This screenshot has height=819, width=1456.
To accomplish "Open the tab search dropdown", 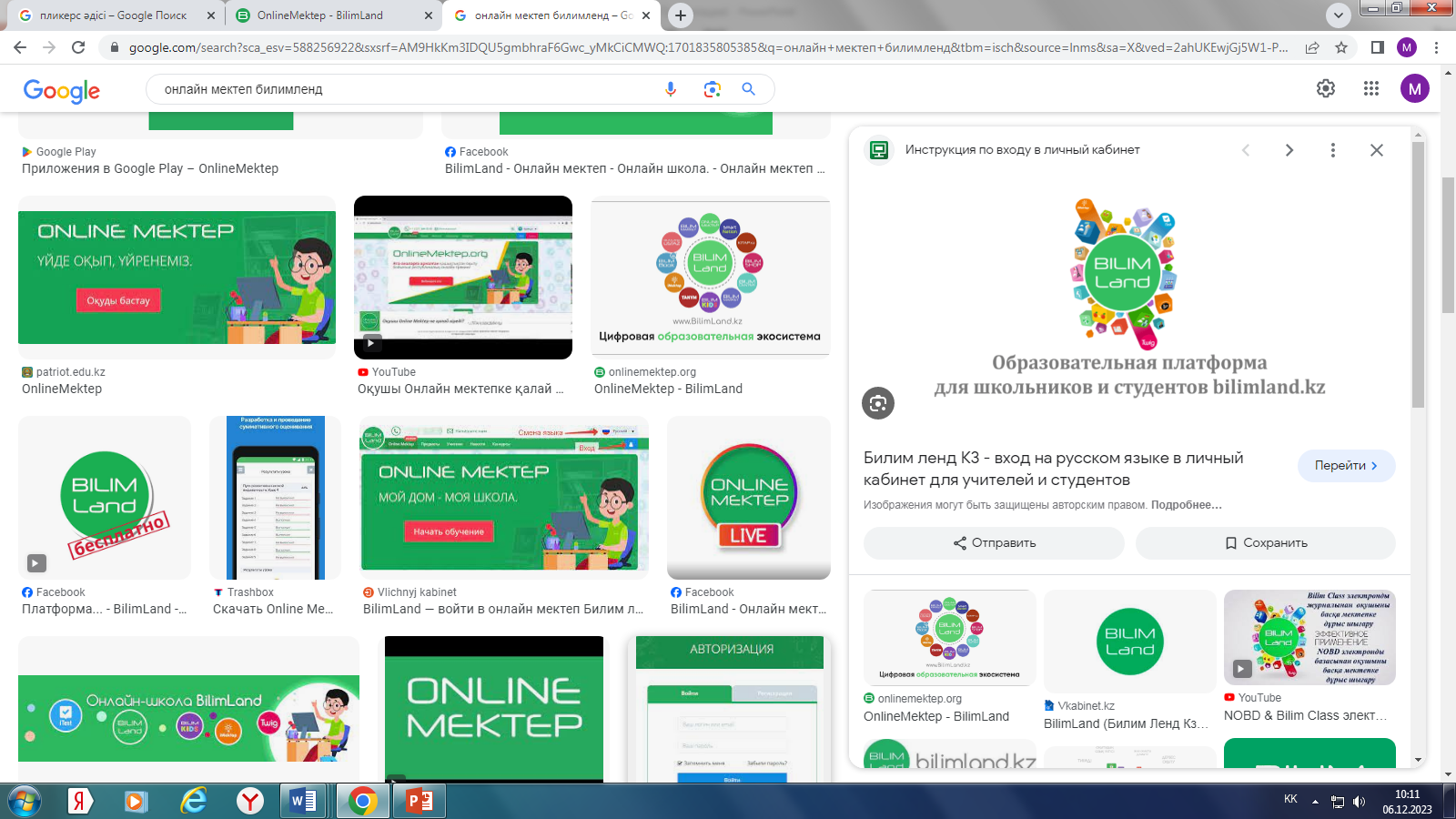I will click(x=1338, y=15).
